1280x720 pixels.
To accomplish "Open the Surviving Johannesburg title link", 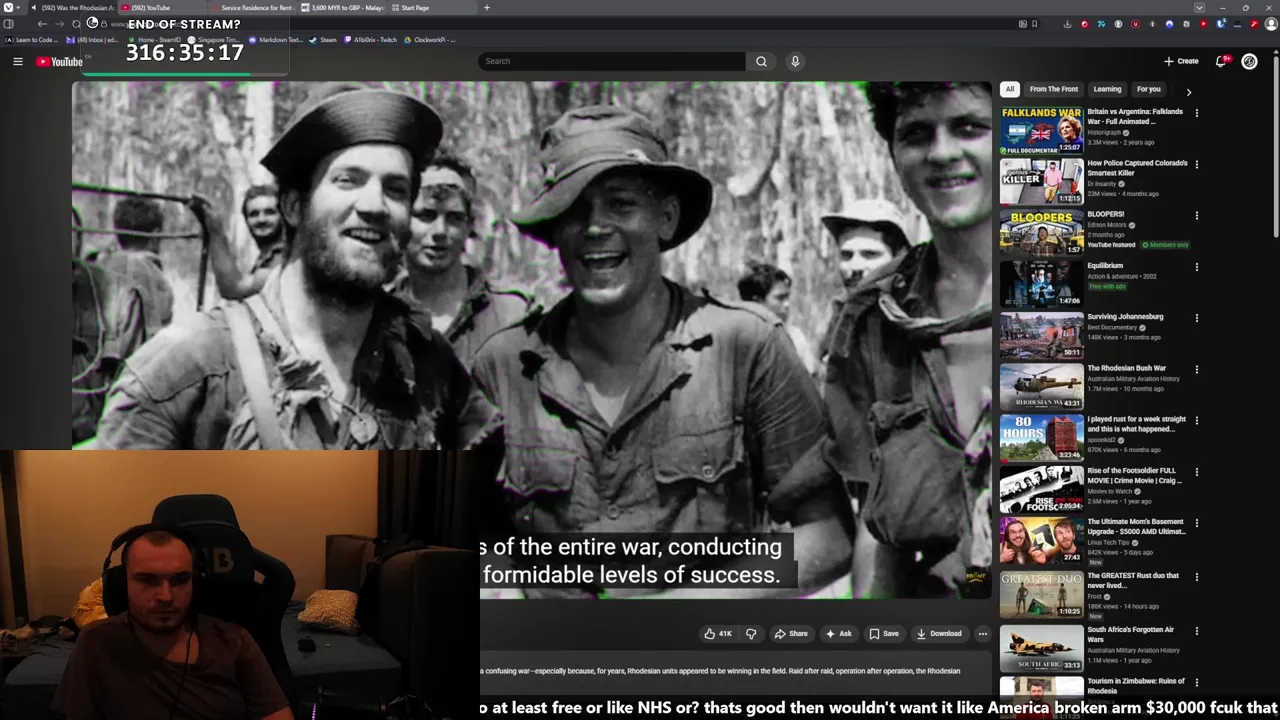I will click(x=1125, y=317).
